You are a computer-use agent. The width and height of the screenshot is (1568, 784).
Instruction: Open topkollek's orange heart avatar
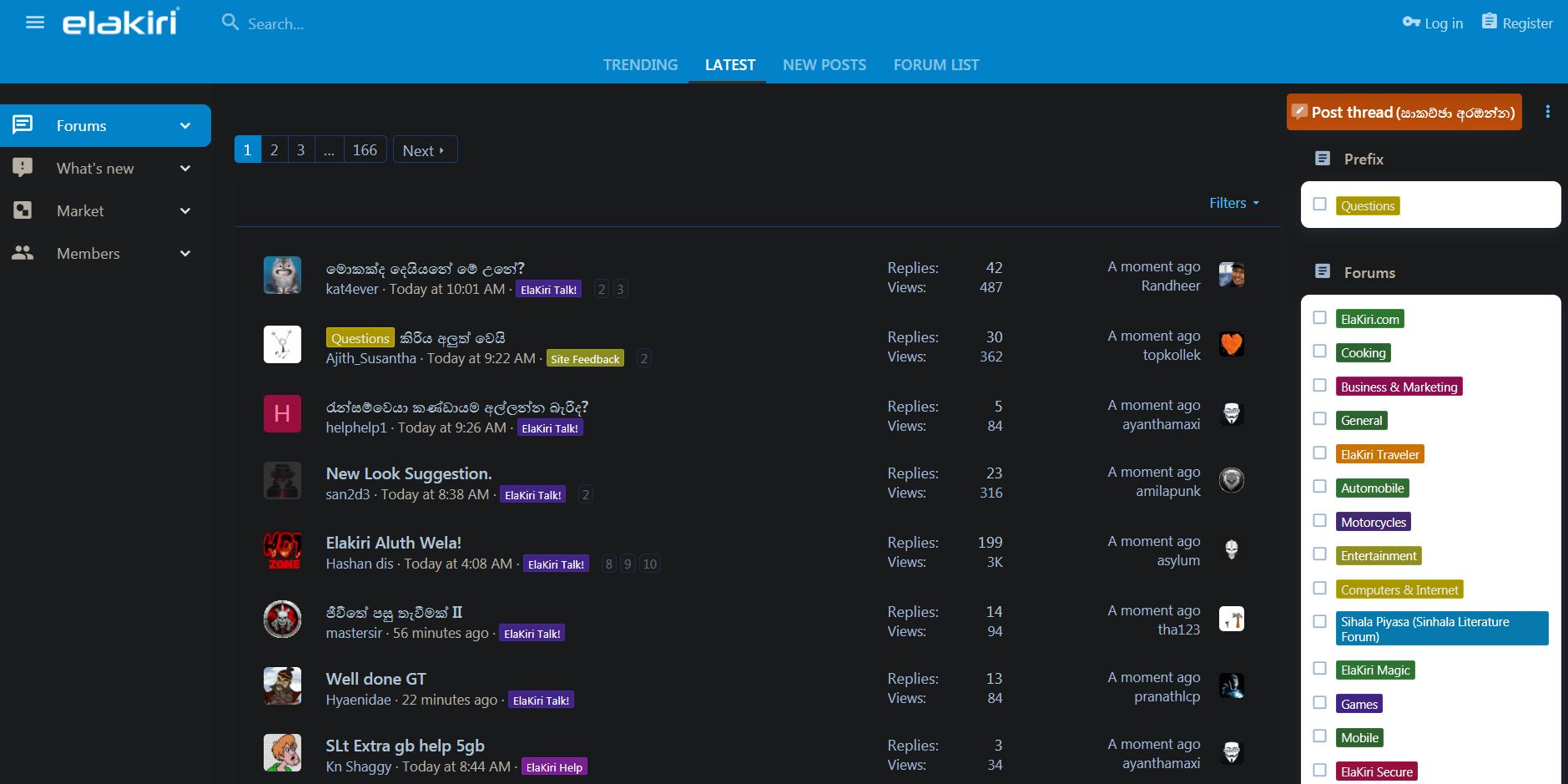[1232, 344]
